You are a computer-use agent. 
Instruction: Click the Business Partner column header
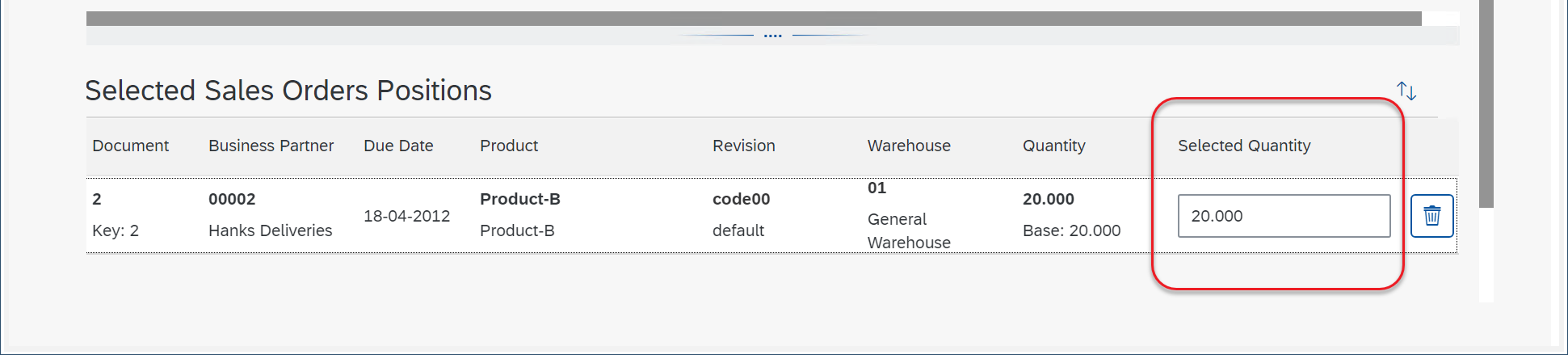click(x=271, y=146)
